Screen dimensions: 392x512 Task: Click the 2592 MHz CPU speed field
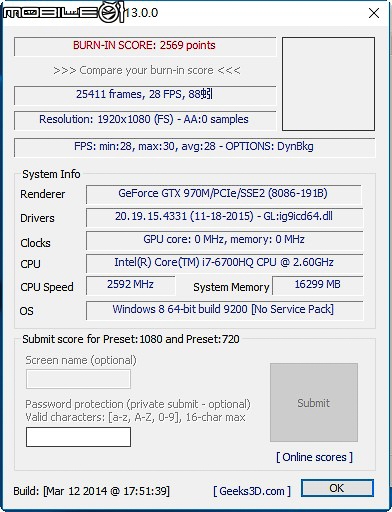point(130,285)
